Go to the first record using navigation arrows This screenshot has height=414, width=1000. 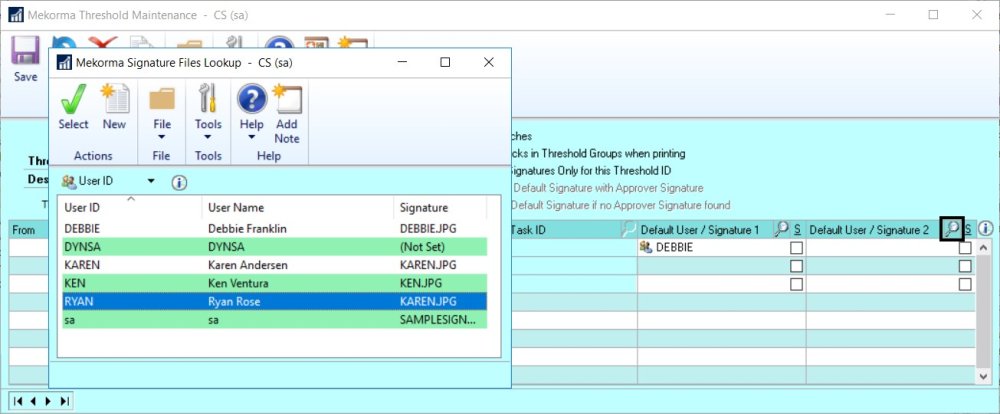(x=18, y=401)
